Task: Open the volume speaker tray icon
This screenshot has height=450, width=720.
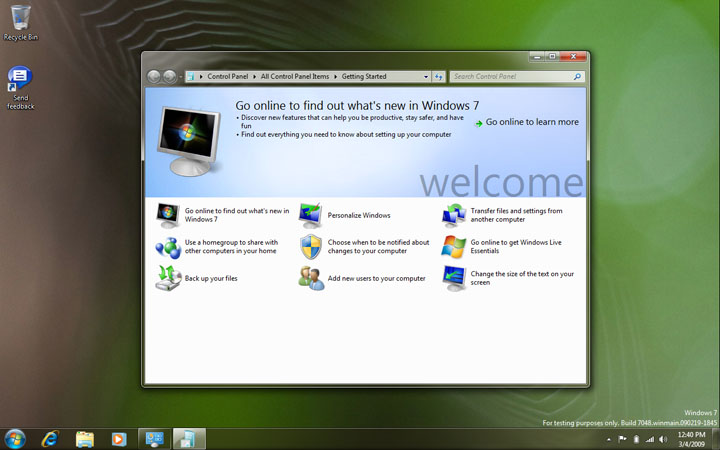Action: click(x=663, y=439)
